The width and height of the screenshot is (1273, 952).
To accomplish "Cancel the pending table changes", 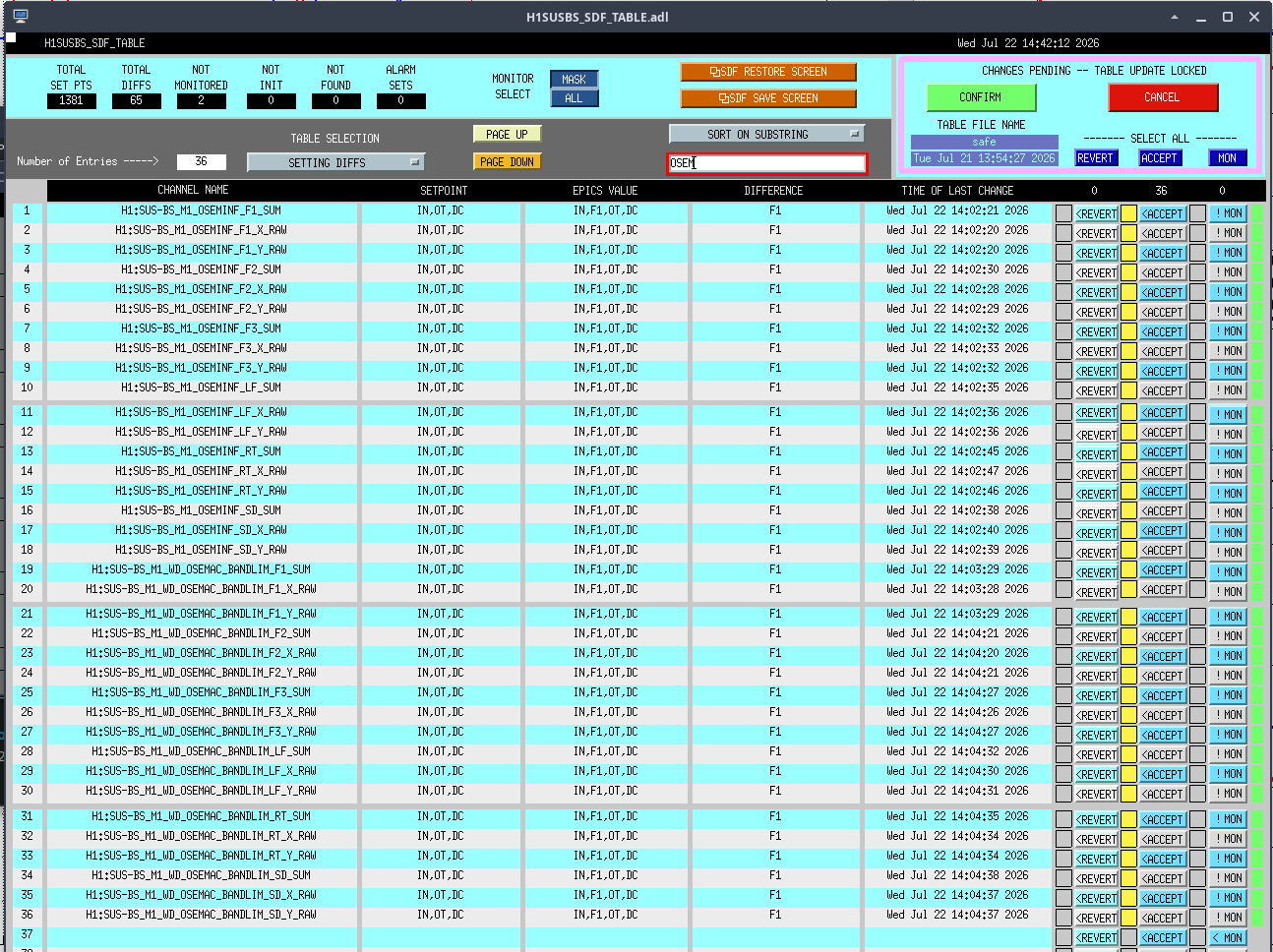I will click(1163, 97).
